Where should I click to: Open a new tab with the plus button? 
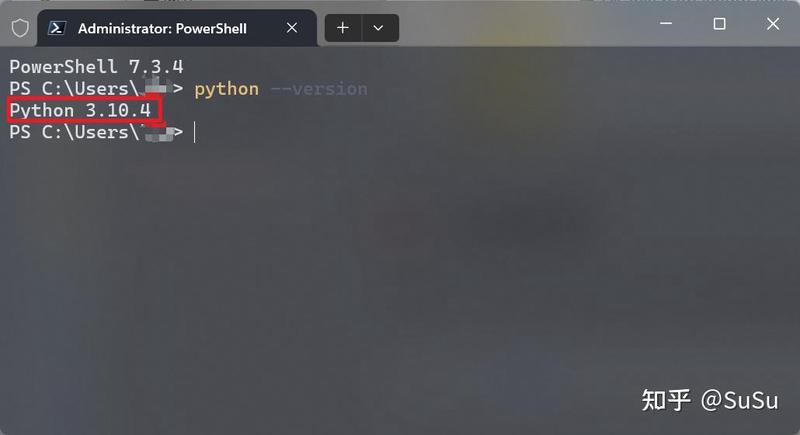coord(343,28)
